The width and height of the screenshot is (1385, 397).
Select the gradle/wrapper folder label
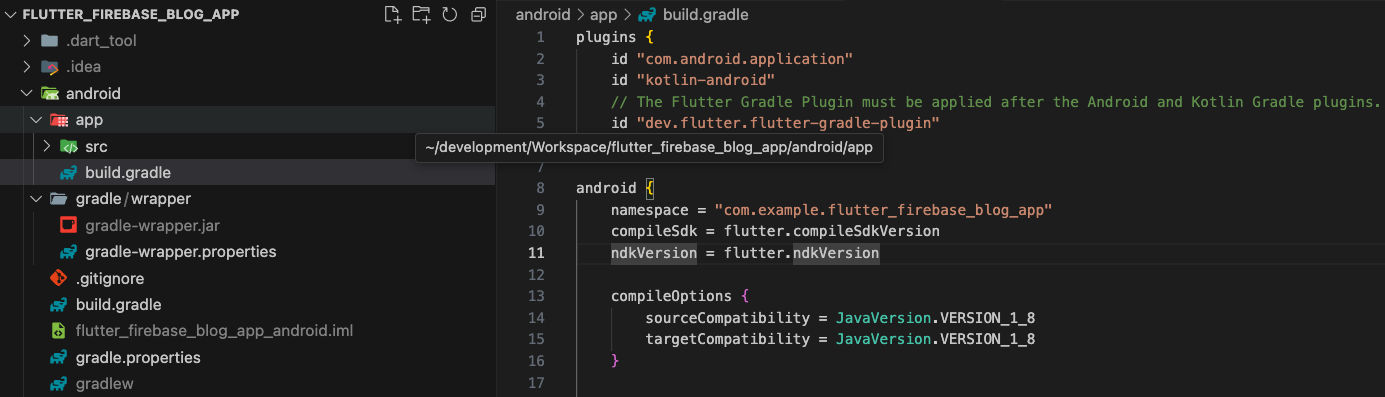pos(133,199)
